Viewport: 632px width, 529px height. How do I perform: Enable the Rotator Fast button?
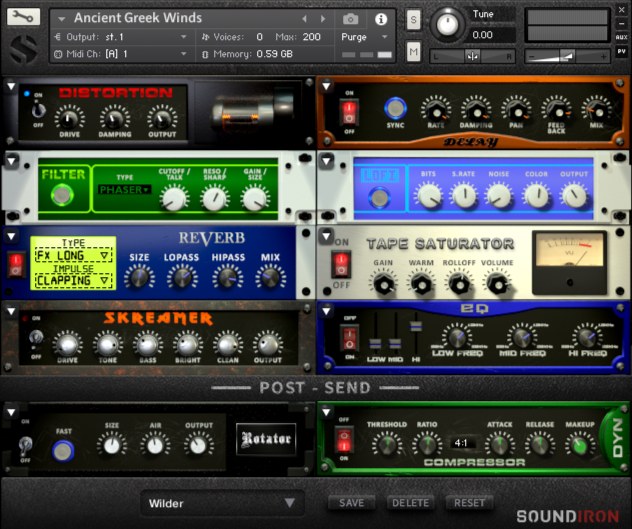point(63,450)
